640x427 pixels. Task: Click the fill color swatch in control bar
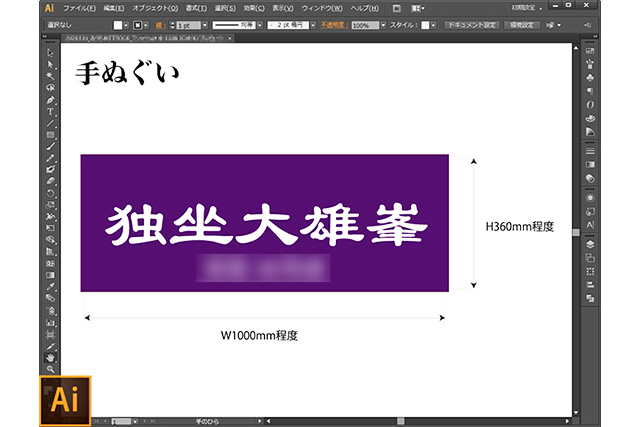(118, 25)
